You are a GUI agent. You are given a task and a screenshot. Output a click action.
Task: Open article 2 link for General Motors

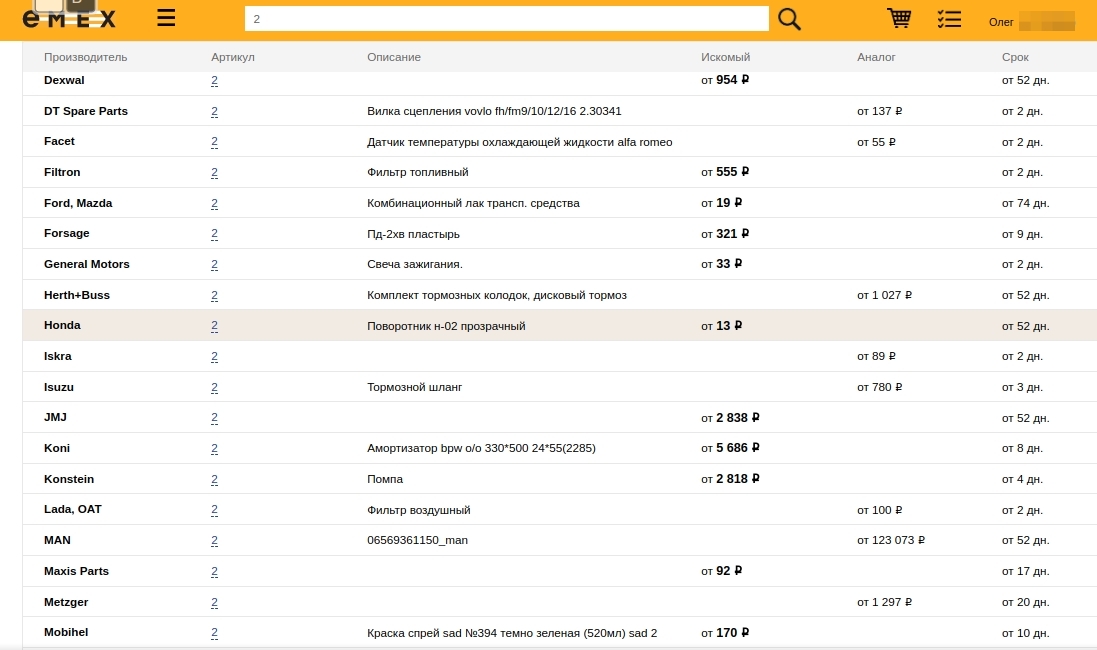214,264
